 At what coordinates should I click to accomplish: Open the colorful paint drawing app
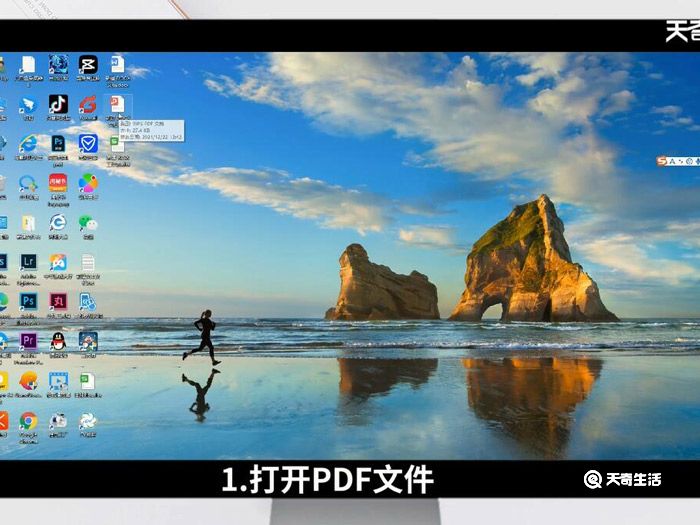click(58, 262)
